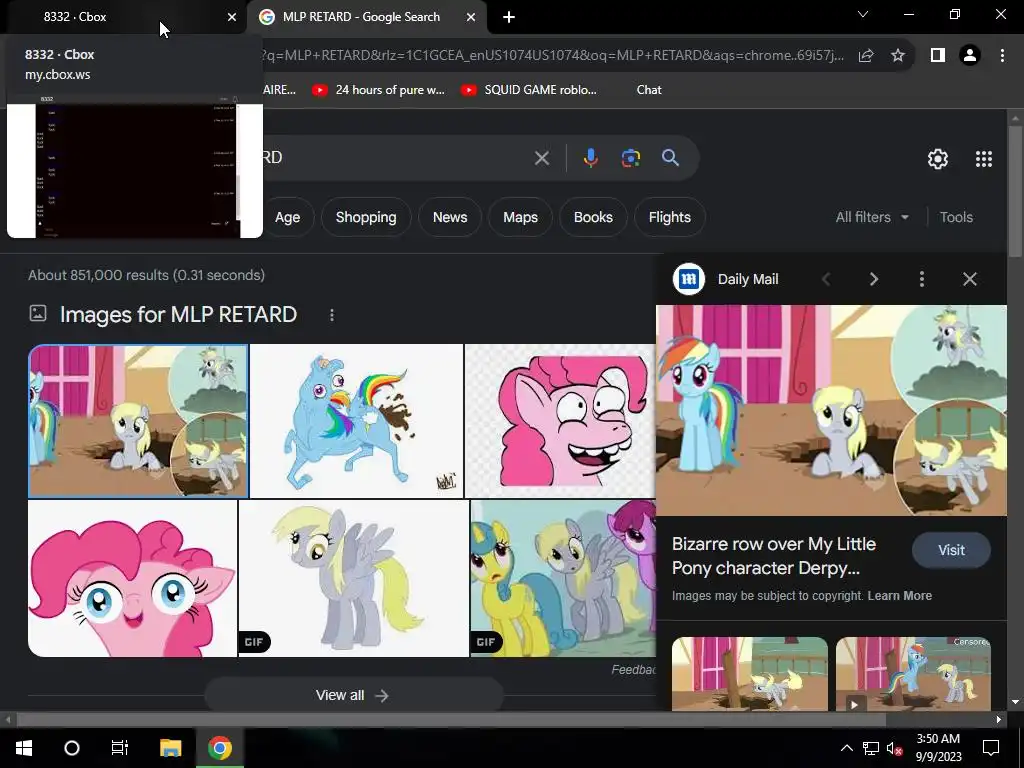1024x768 pixels.
Task: Go to previous image in preview panel
Action: tap(826, 280)
